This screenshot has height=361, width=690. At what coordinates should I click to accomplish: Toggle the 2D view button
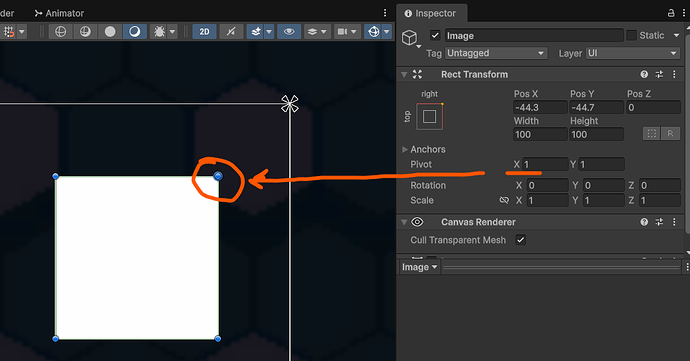205,32
